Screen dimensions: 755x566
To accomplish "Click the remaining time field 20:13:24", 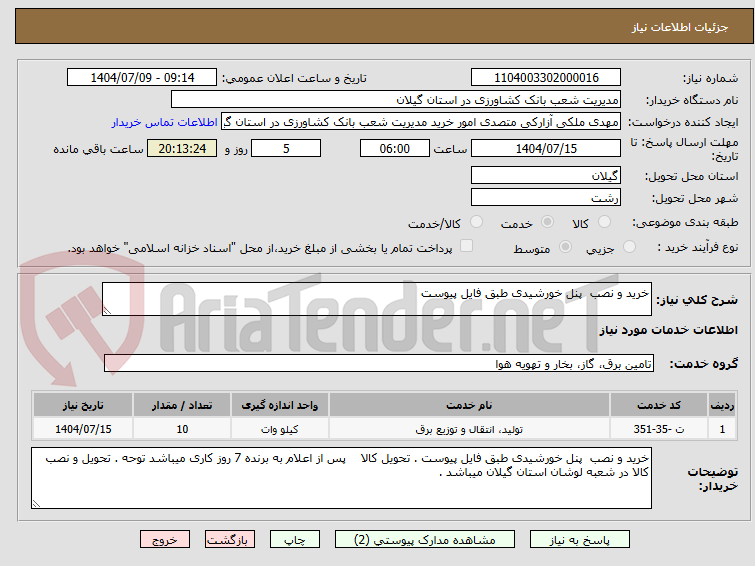I will tap(182, 148).
